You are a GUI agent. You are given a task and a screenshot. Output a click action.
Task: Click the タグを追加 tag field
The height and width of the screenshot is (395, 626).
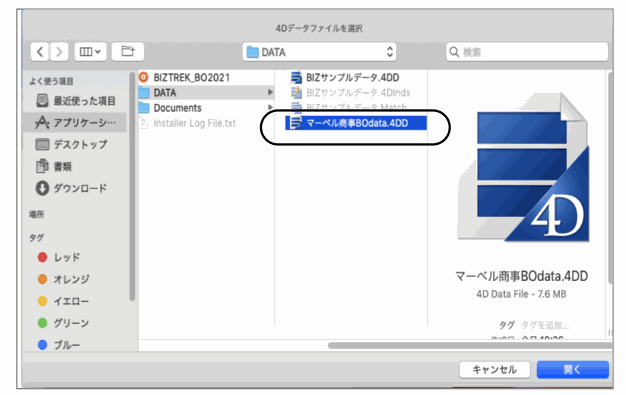click(545, 325)
